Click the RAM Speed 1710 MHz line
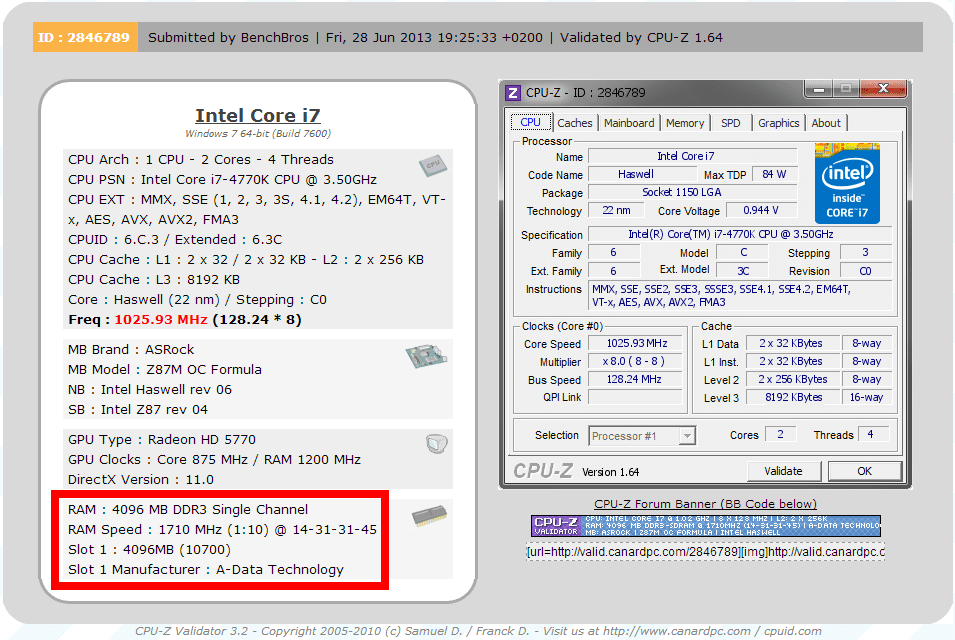The height and width of the screenshot is (640, 955). pos(222,530)
